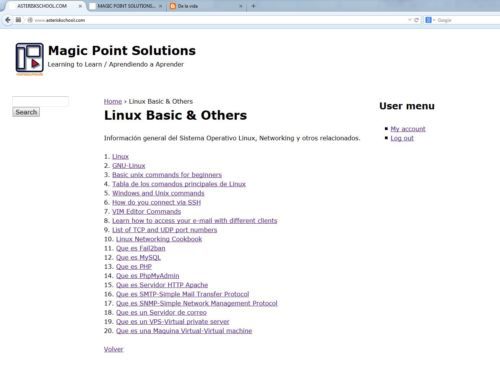Open List of TCP and UDP port numbers

point(165,230)
